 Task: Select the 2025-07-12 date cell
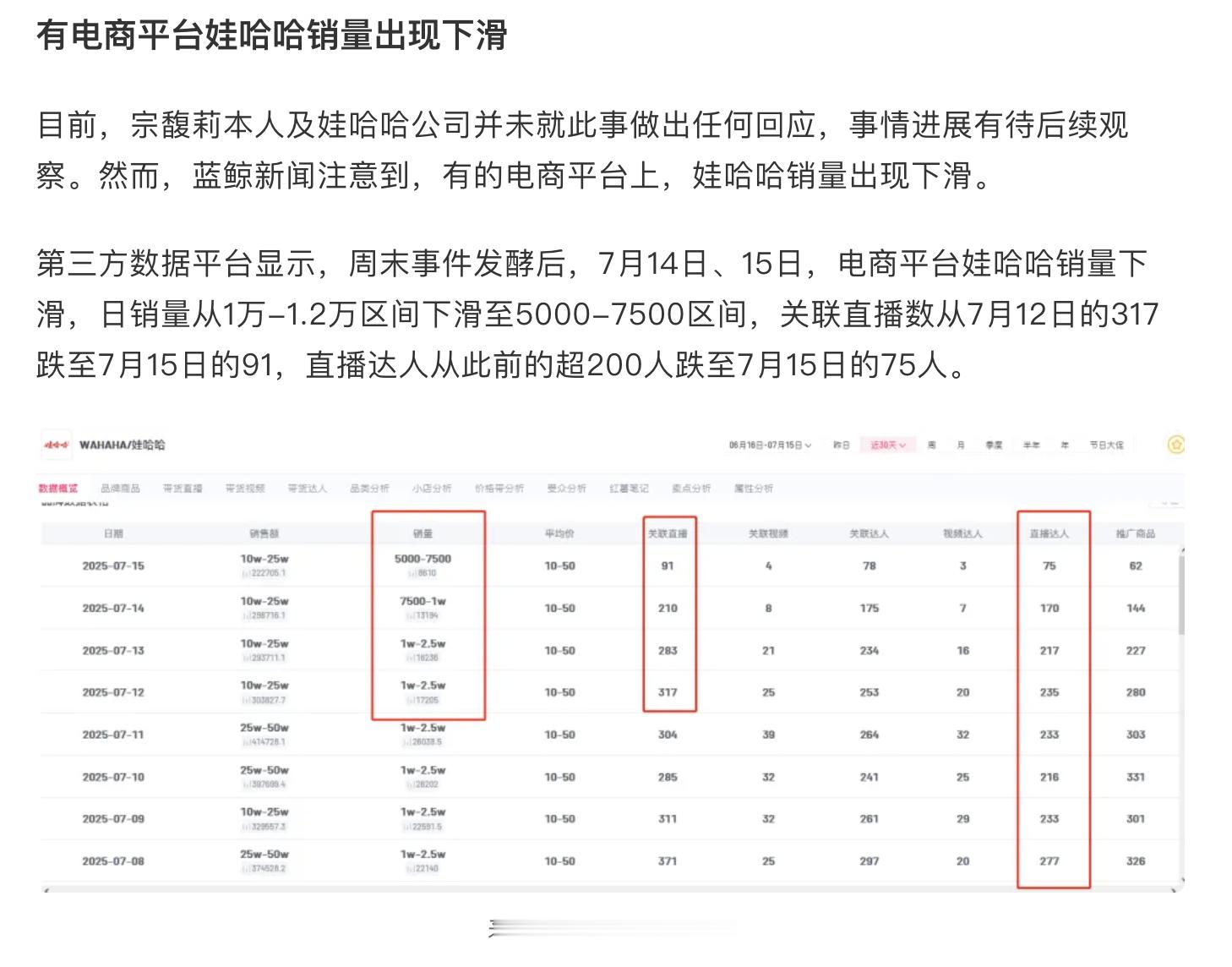tap(113, 692)
